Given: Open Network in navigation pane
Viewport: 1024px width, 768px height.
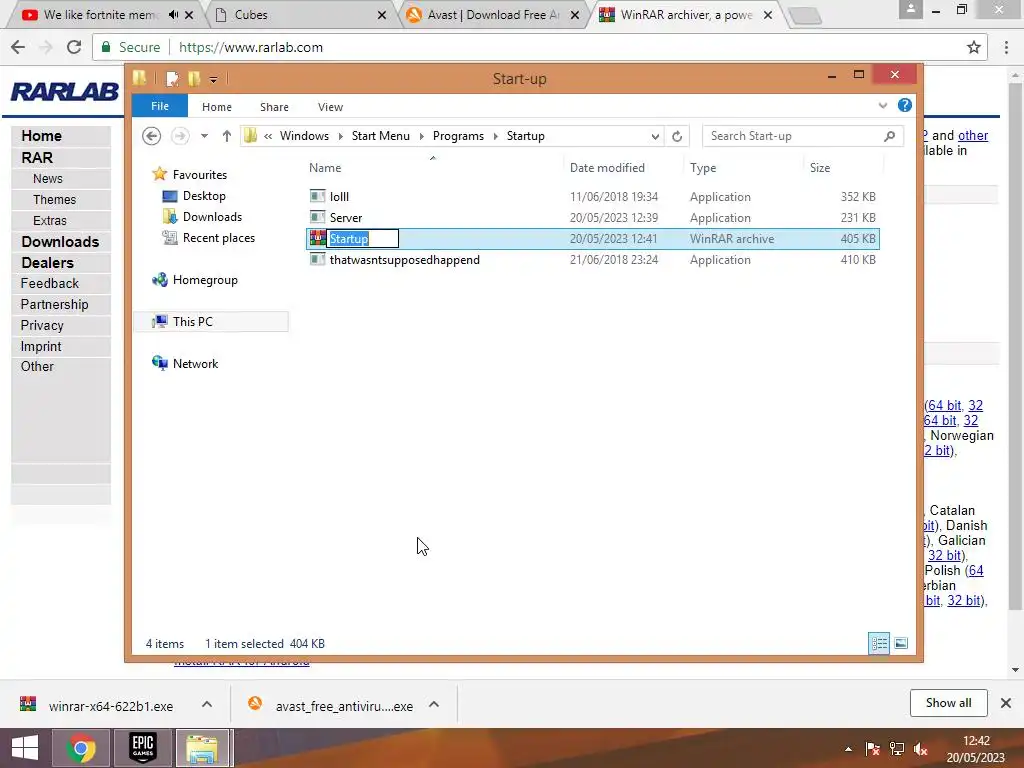Looking at the screenshot, I should pos(195,364).
